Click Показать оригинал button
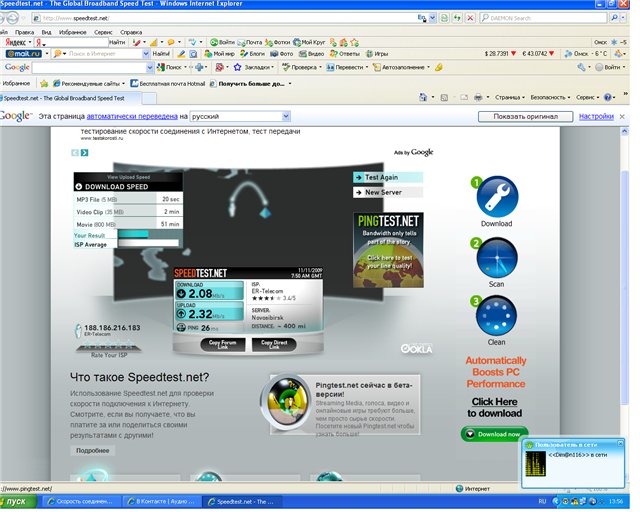The height and width of the screenshot is (512, 640). click(x=525, y=116)
